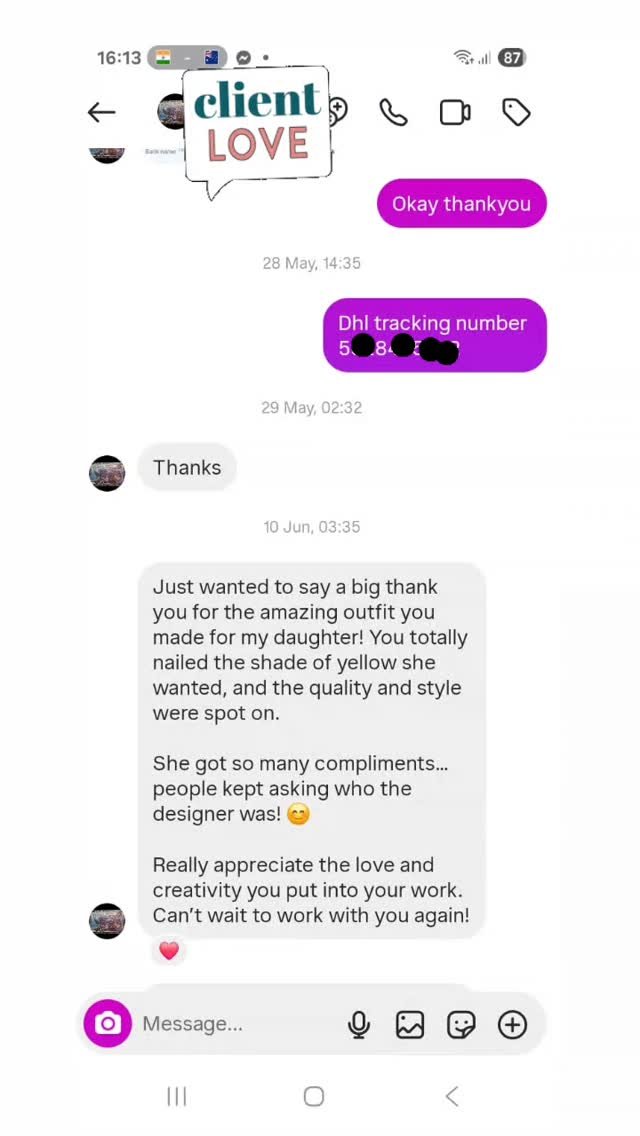This screenshot has width=640, height=1136.
Task: Start a video call with camera icon
Action: [455, 112]
